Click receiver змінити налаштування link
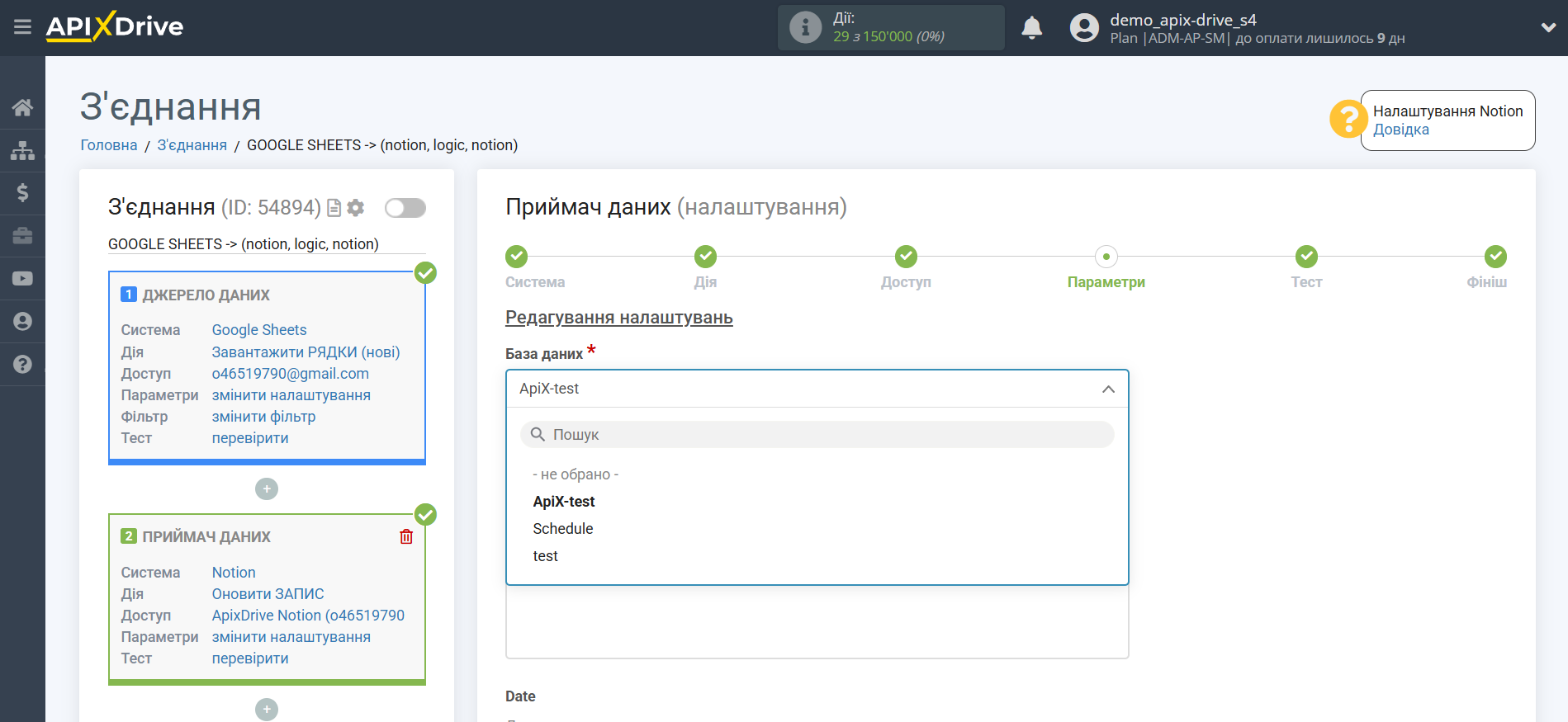1568x722 pixels. tap(291, 637)
